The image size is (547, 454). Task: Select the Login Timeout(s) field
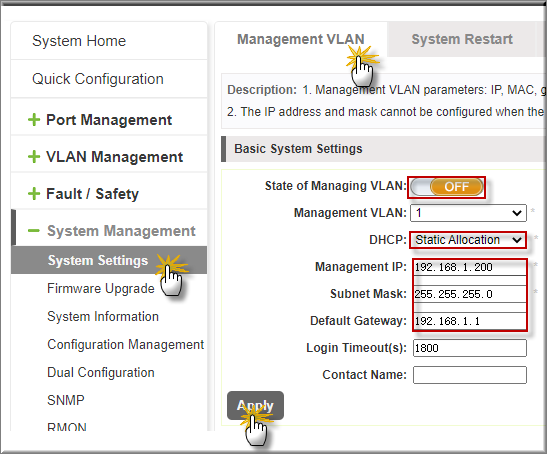tap(470, 348)
